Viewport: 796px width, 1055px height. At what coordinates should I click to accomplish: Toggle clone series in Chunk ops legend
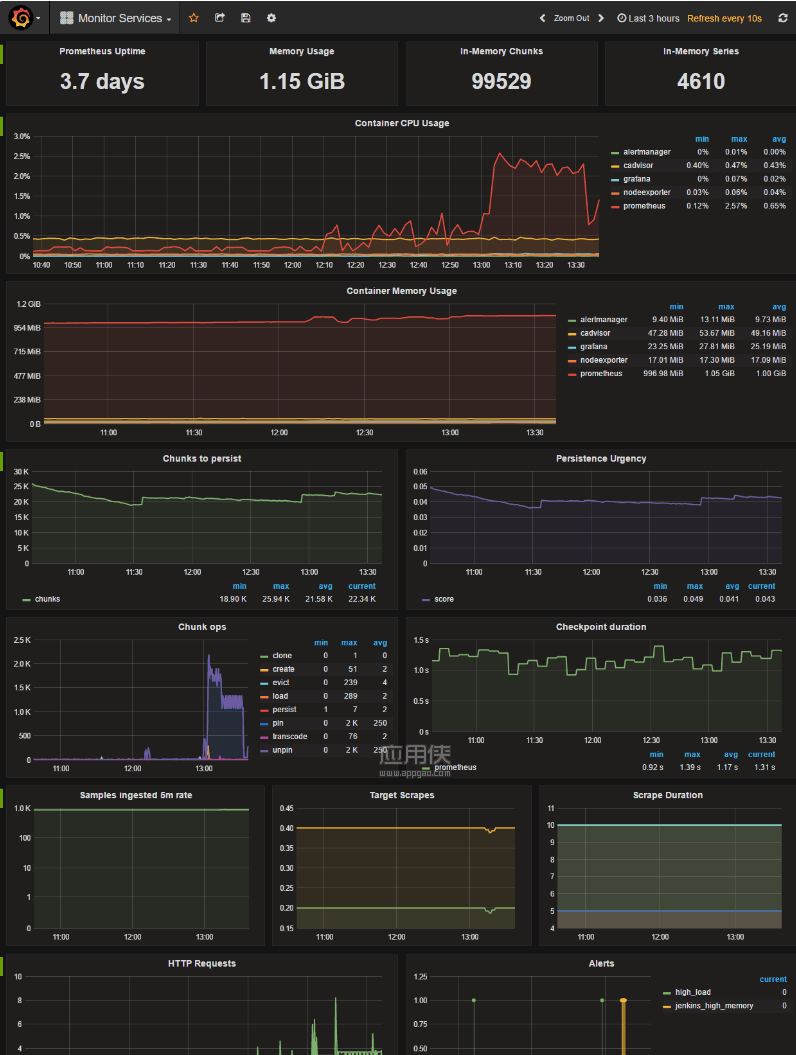(x=282, y=655)
